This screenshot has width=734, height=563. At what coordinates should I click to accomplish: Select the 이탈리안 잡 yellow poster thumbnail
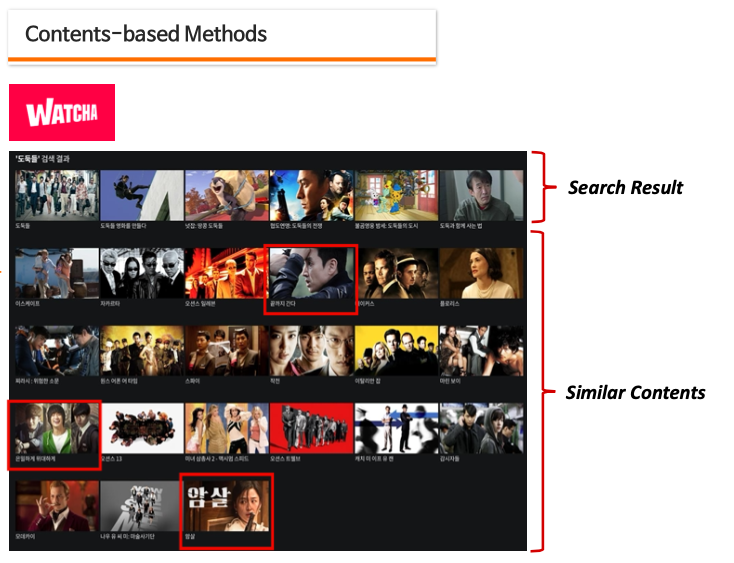tap(396, 351)
